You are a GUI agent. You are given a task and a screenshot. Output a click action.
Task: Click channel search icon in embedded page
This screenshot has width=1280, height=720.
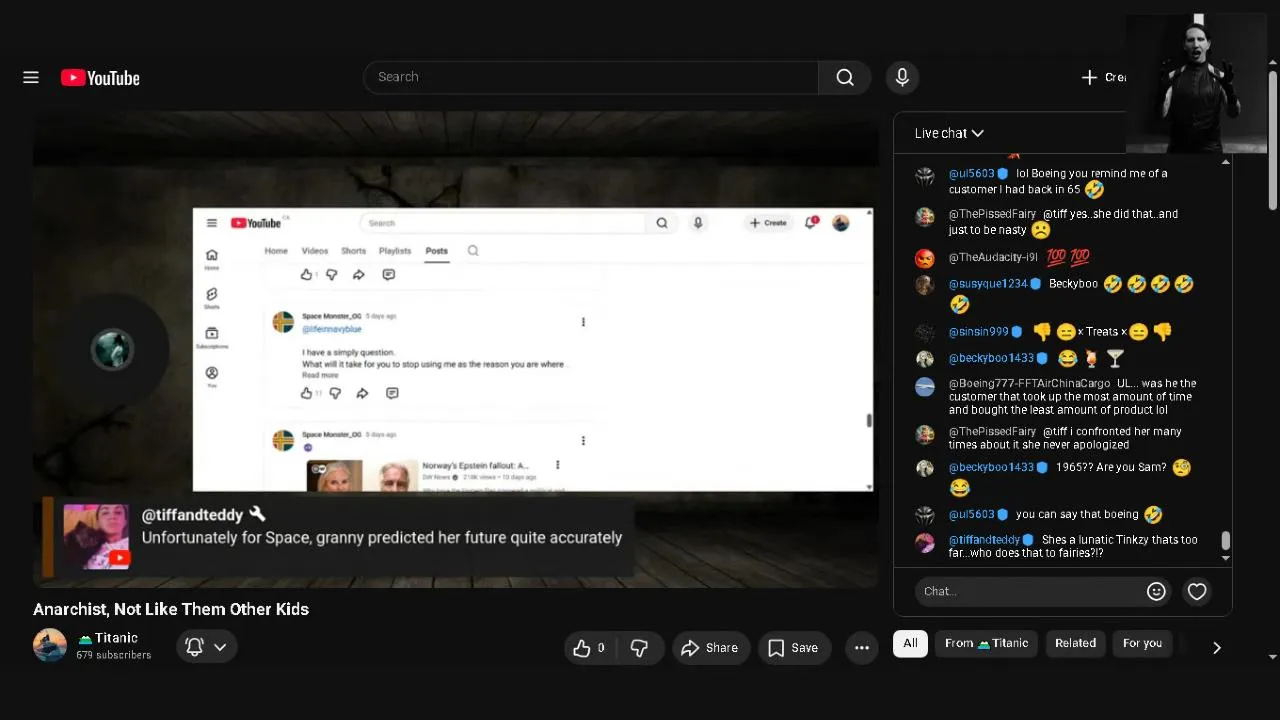click(473, 251)
